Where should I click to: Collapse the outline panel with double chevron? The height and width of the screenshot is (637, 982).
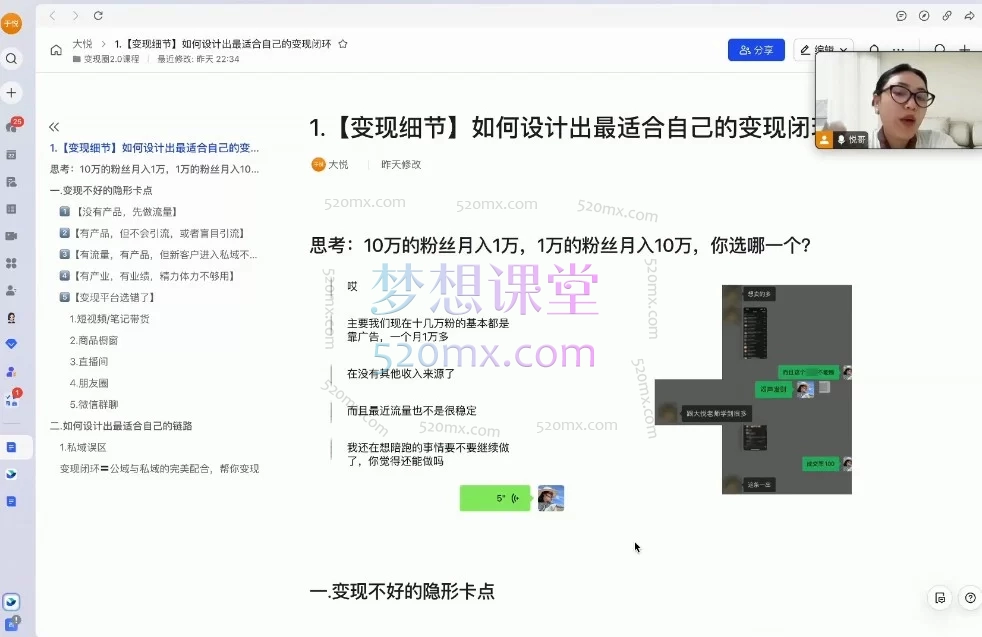tap(54, 127)
